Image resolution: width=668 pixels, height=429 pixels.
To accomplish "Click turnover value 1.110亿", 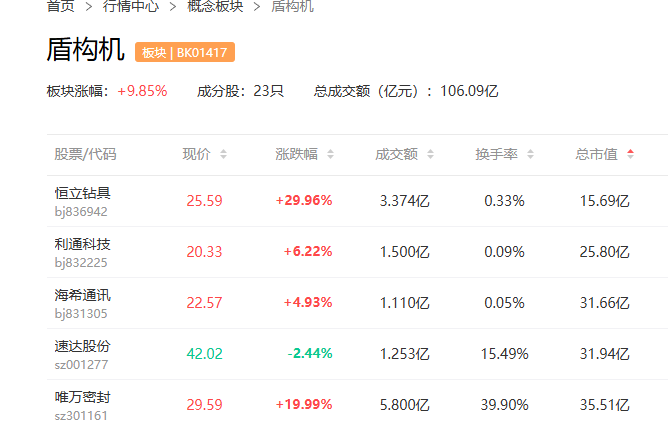I will pyautogui.click(x=405, y=303).
